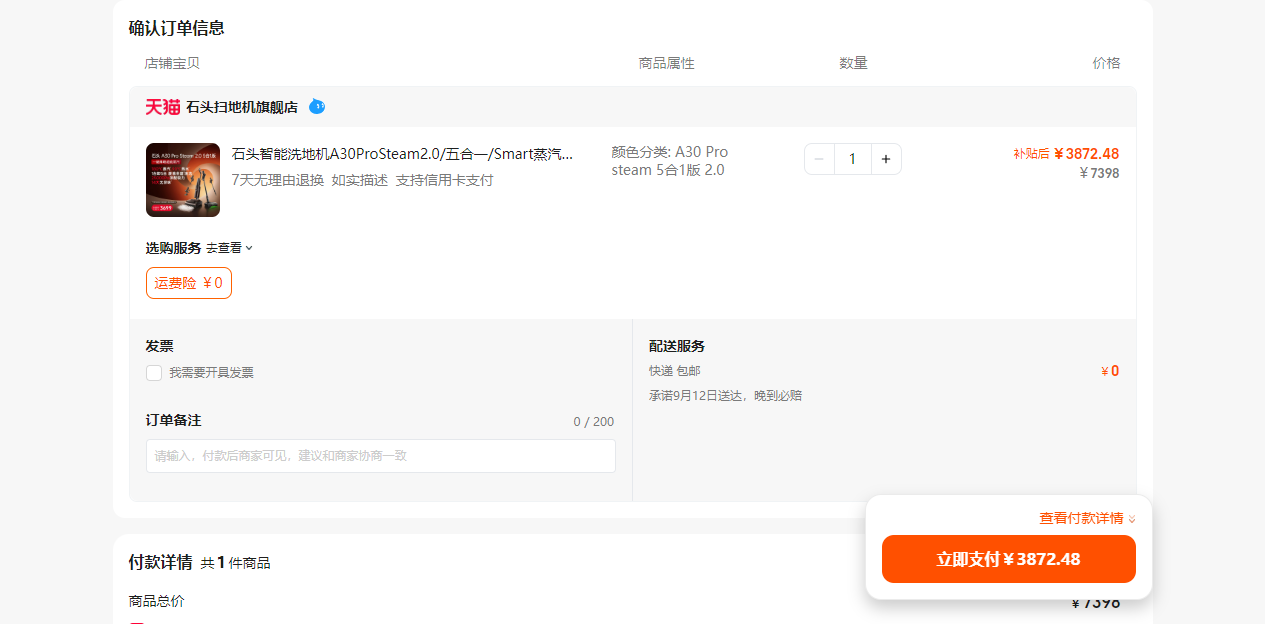Increase quantity with the plus button
1265x624 pixels.
click(886, 159)
